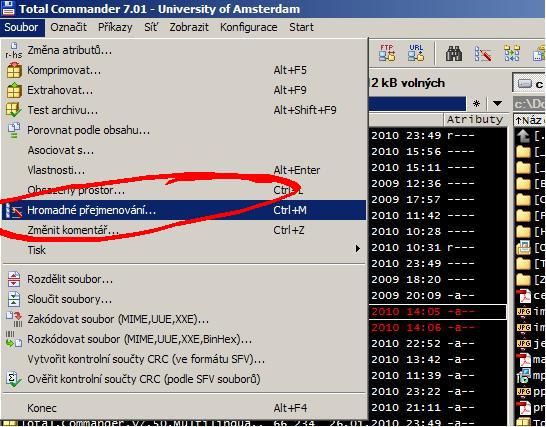This screenshot has width=546, height=427.
Task: Select Porovnat podle obsahu menu entry
Action: (184, 130)
